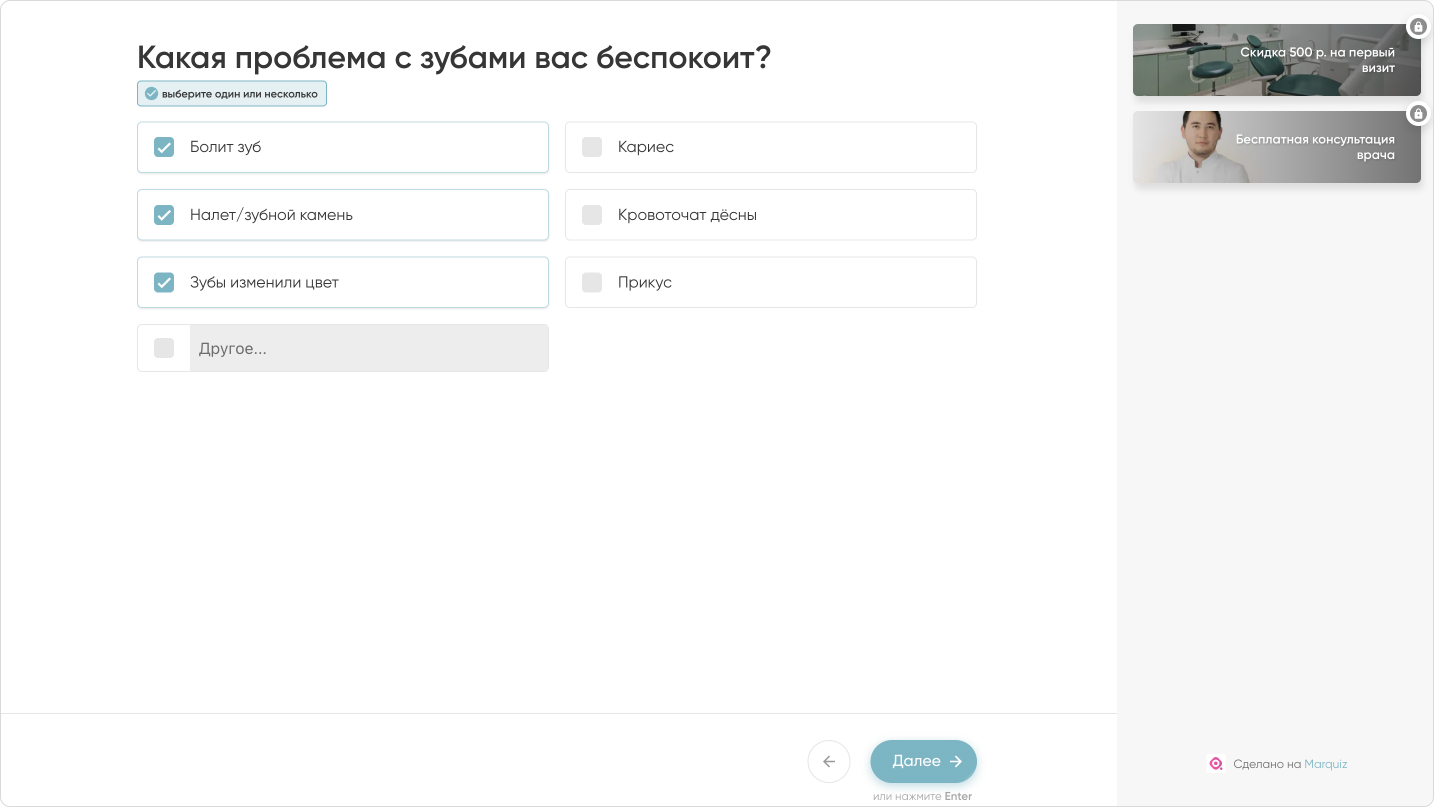Open the Бесплатная консультация врача bonus card

click(1276, 147)
